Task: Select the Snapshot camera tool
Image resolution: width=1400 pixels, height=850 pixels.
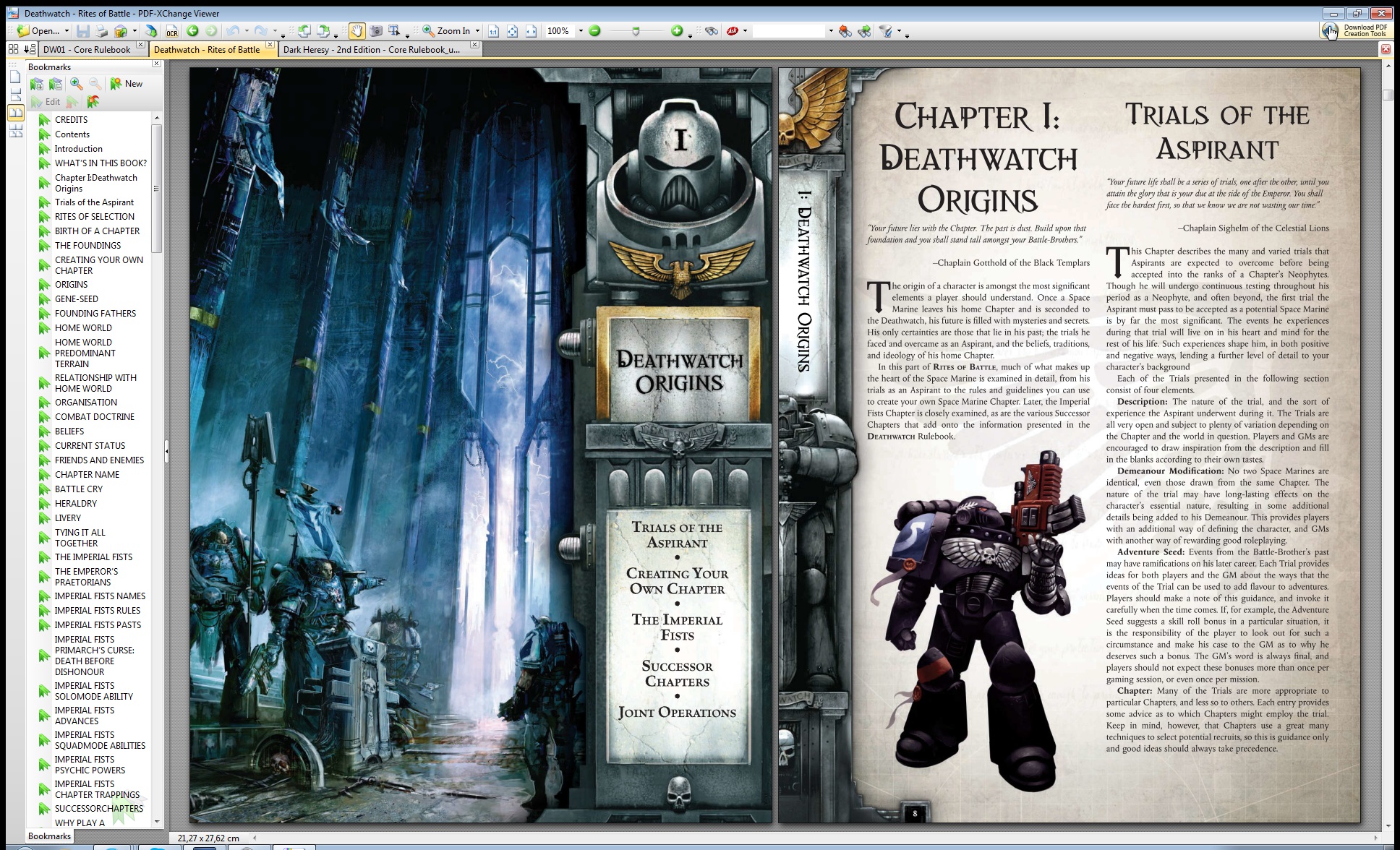Action: [x=376, y=31]
